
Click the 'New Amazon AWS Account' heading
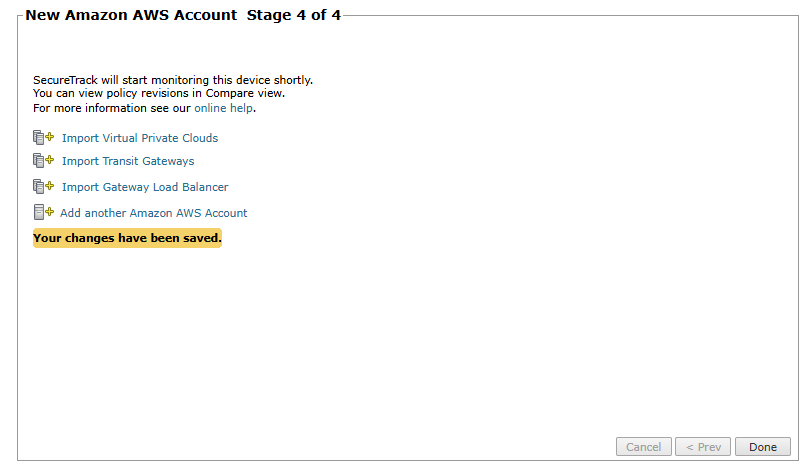(131, 16)
